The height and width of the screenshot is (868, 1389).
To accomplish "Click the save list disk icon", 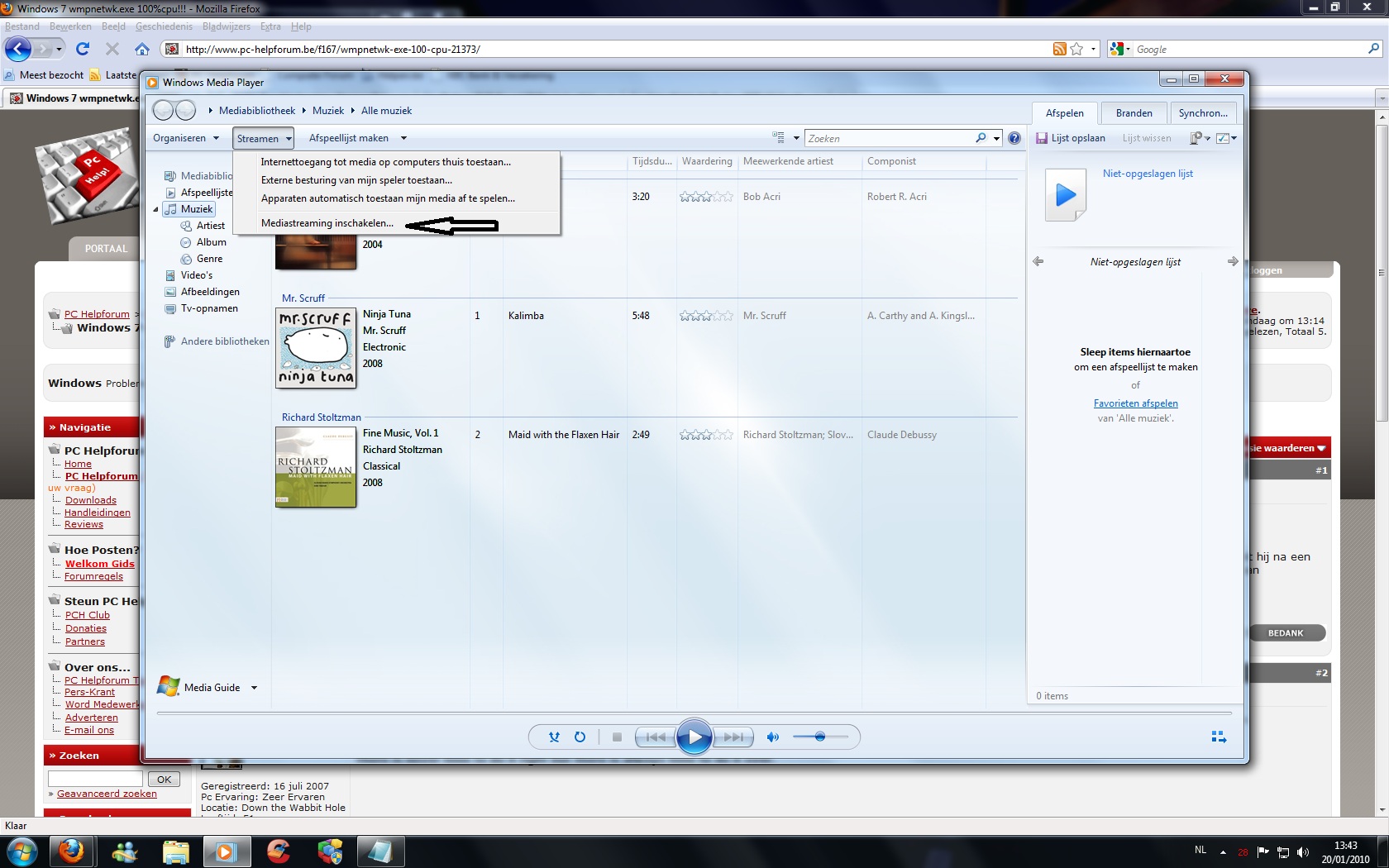I will [1042, 138].
